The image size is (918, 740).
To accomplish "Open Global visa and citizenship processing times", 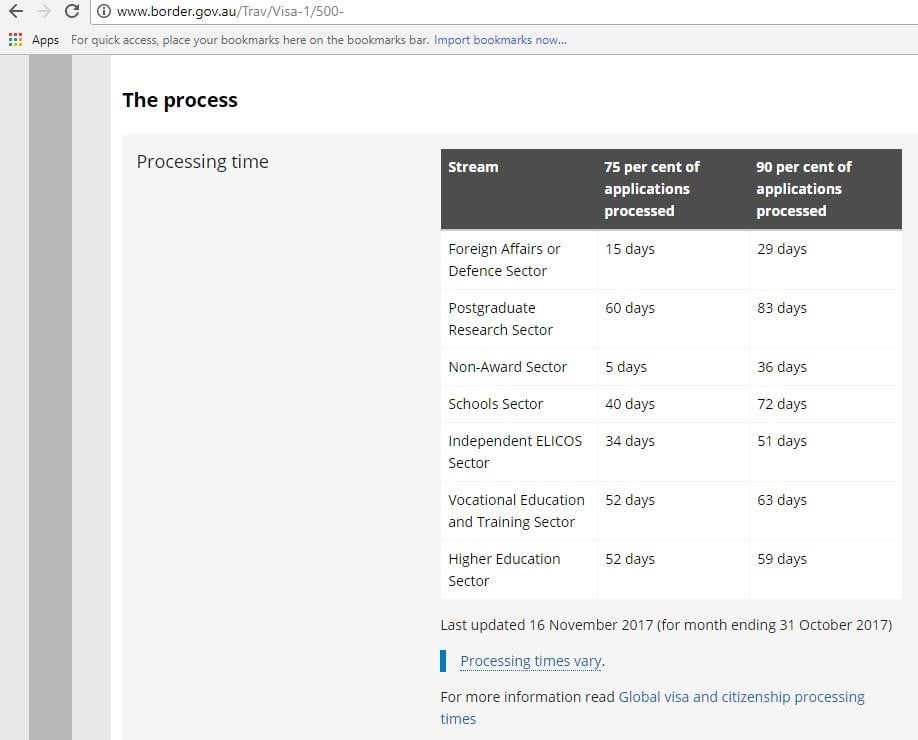I will point(741,697).
